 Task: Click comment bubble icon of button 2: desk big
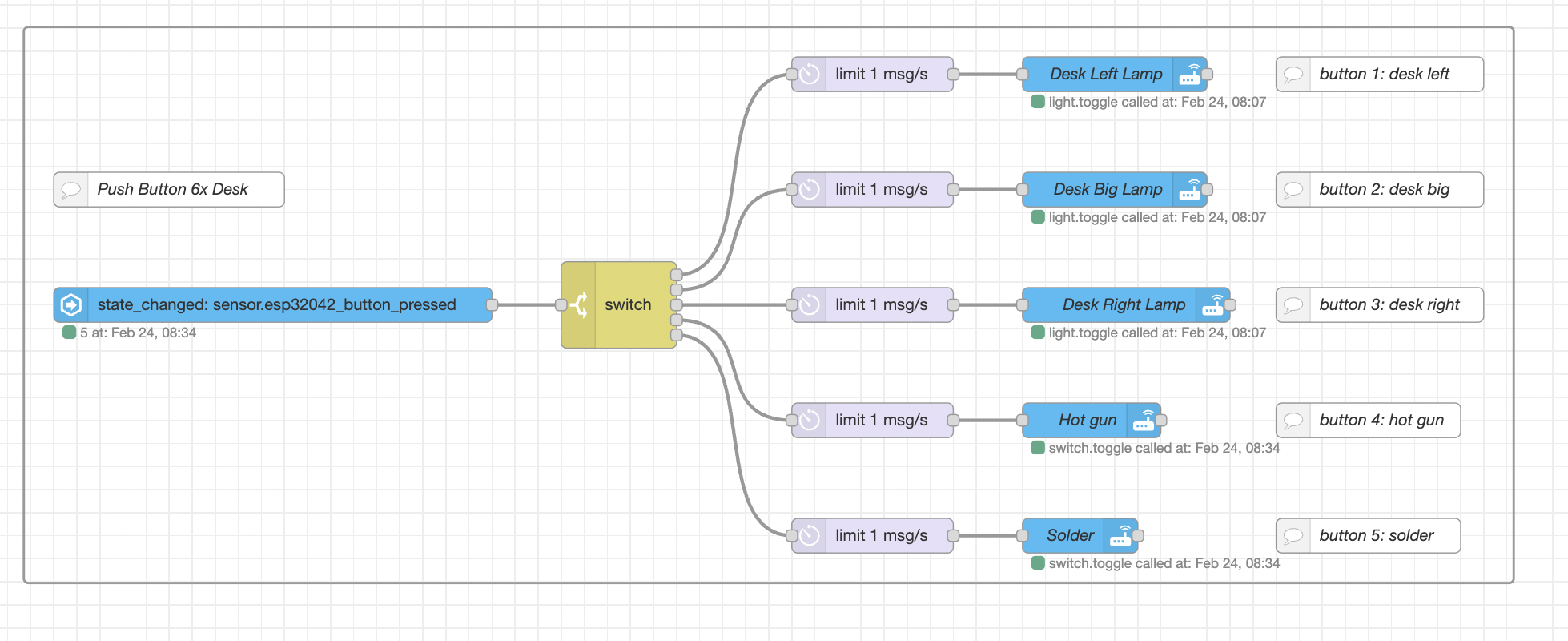click(1293, 189)
